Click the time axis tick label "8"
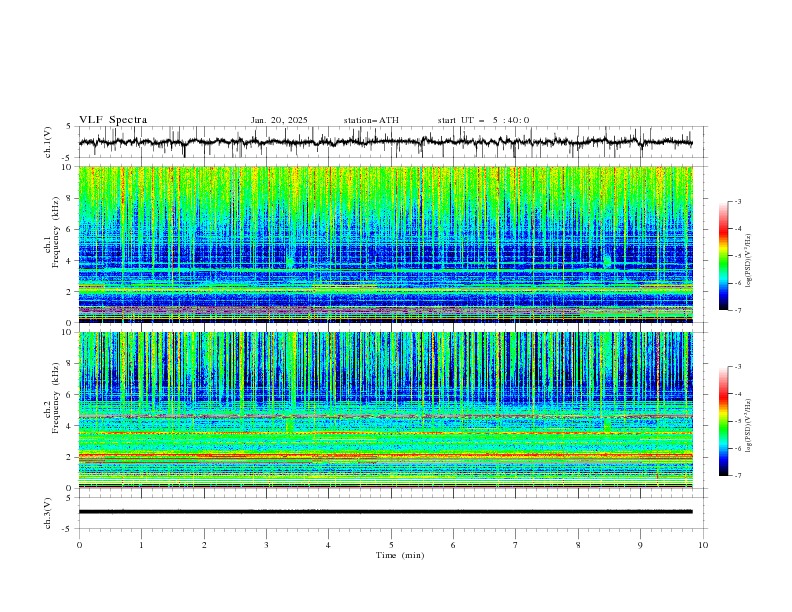Screen dimensions: 792x612 (x=578, y=545)
